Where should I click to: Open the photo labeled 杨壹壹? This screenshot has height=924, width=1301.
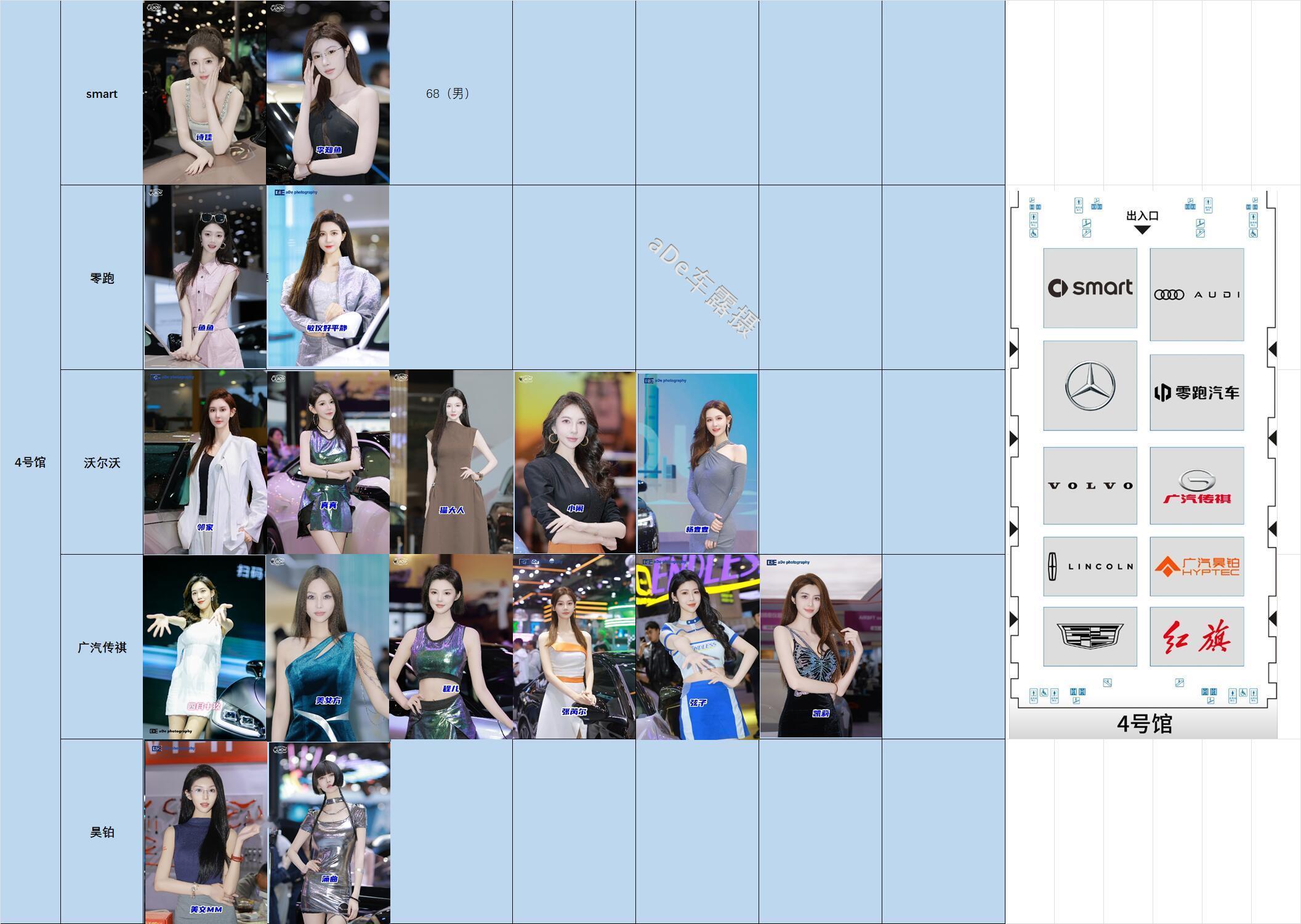coord(698,463)
